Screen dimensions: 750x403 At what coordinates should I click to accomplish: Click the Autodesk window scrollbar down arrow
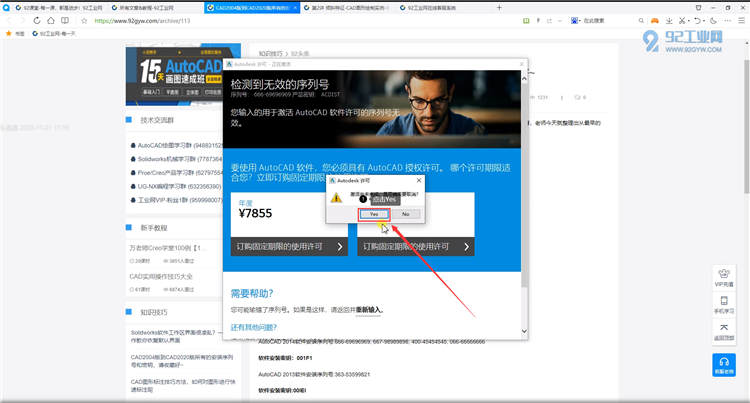pos(524,331)
